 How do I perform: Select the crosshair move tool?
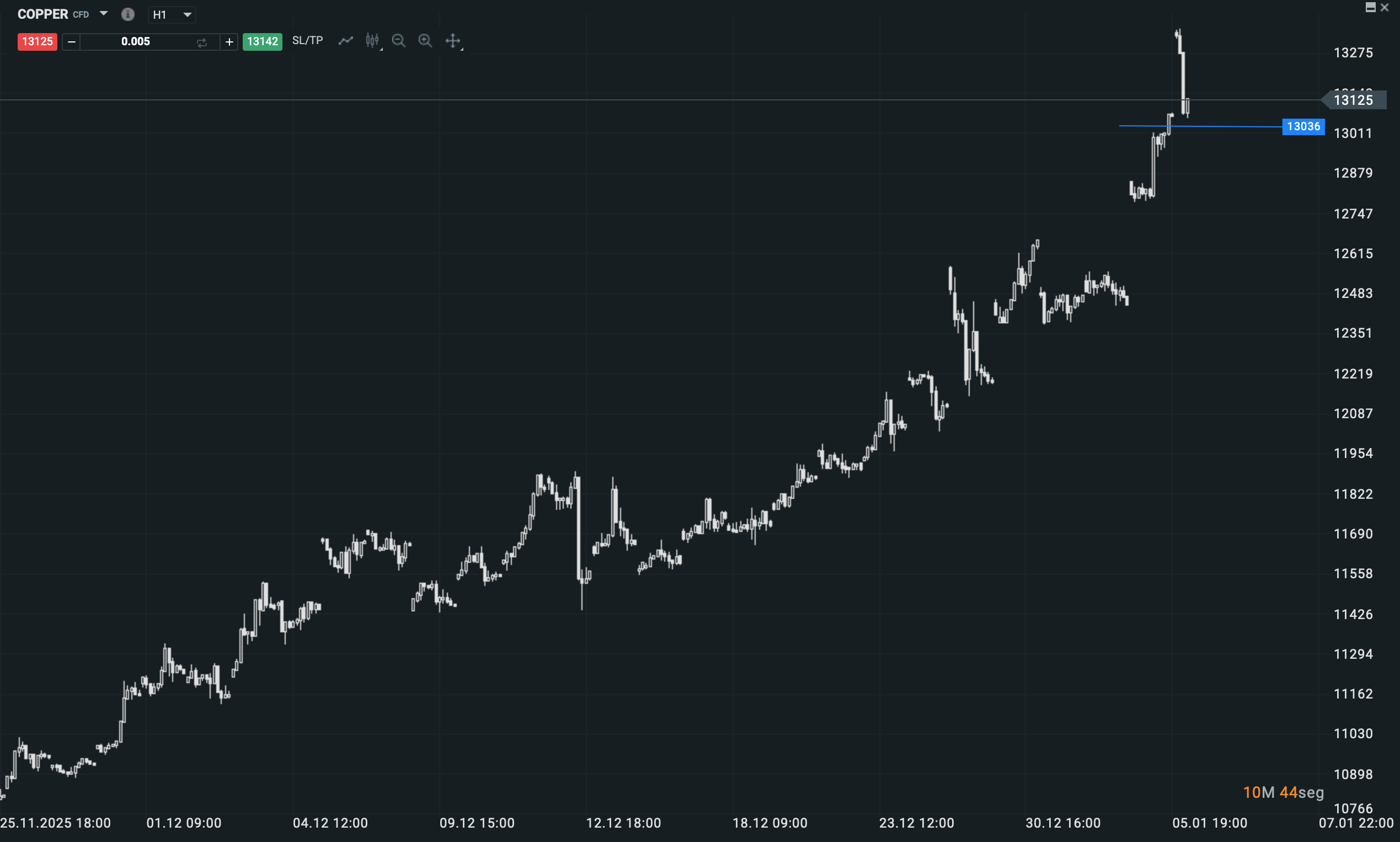[x=453, y=41]
